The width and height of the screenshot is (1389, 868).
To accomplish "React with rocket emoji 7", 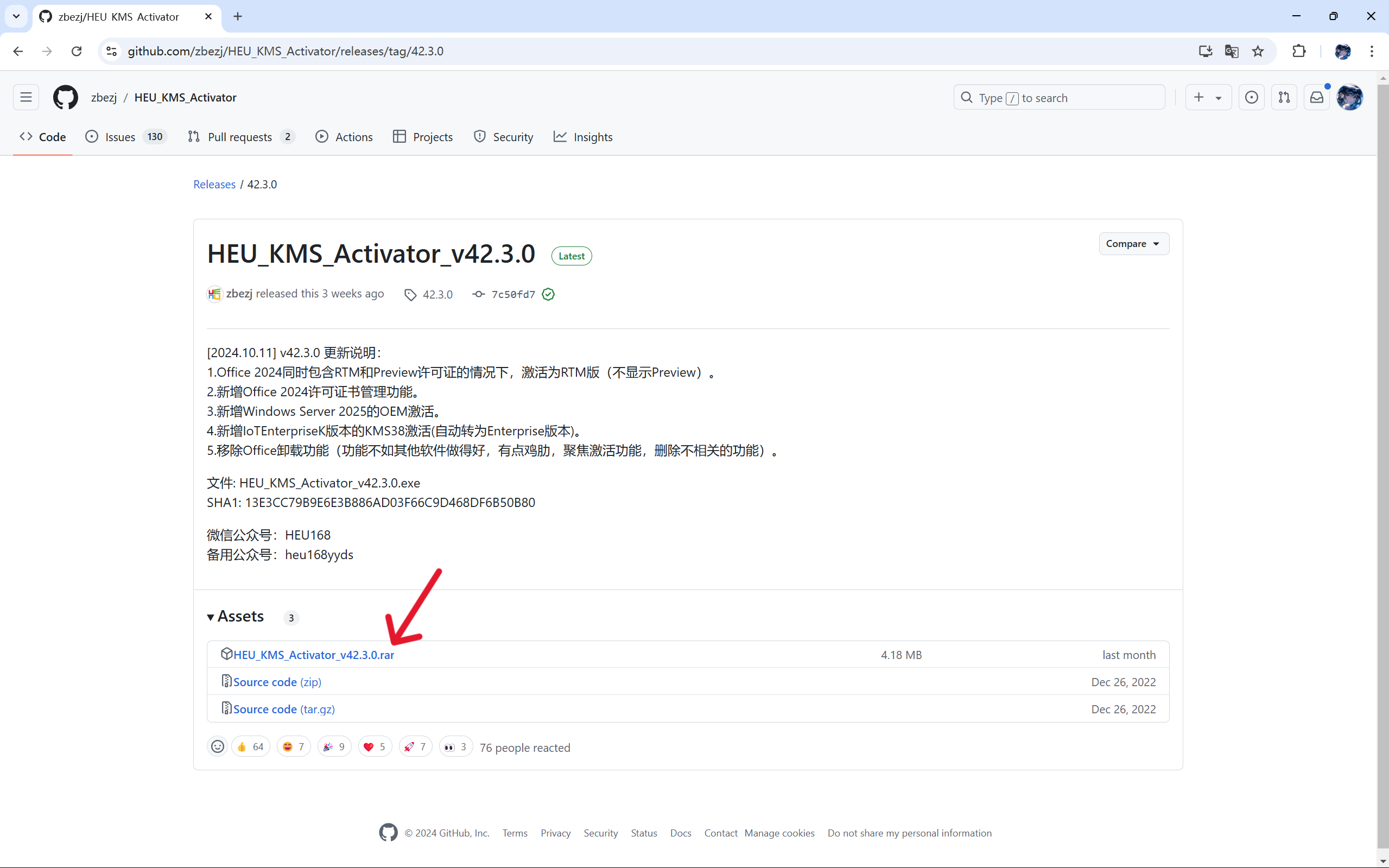I will click(x=415, y=746).
